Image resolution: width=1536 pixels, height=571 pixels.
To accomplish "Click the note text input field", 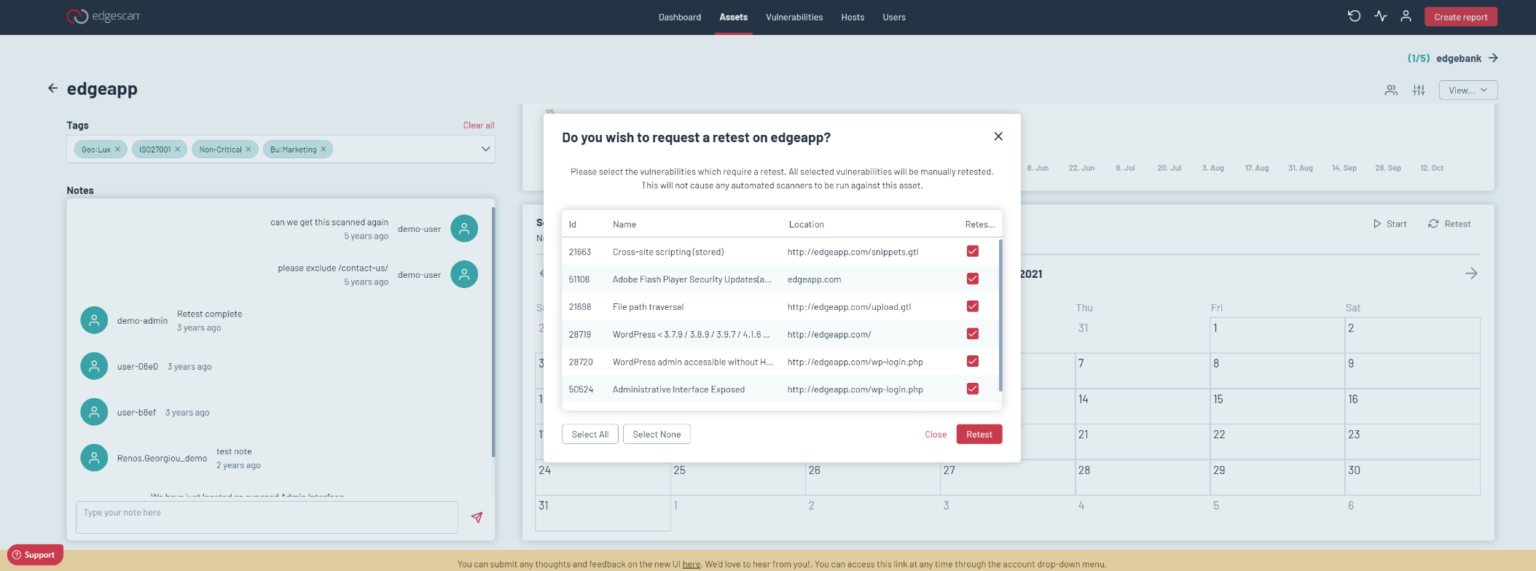I will click(266, 517).
